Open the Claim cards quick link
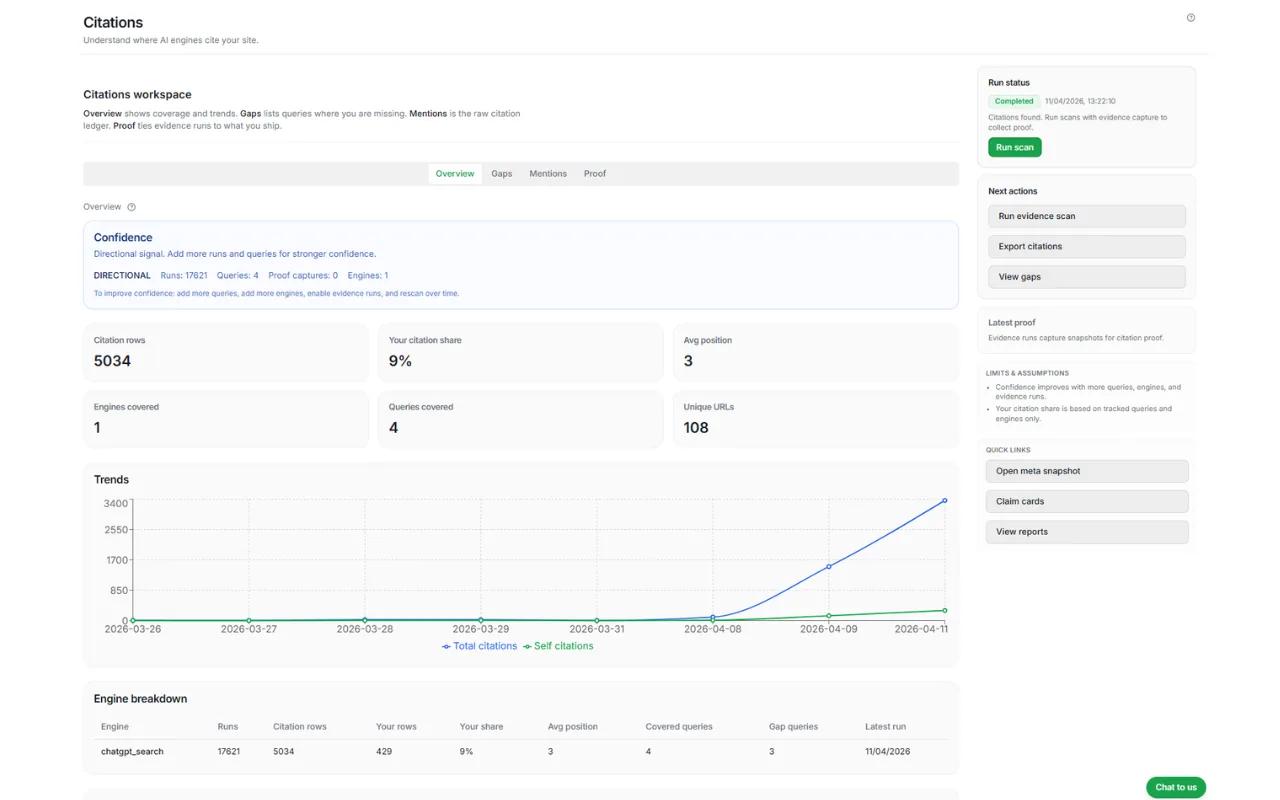 tap(1087, 501)
